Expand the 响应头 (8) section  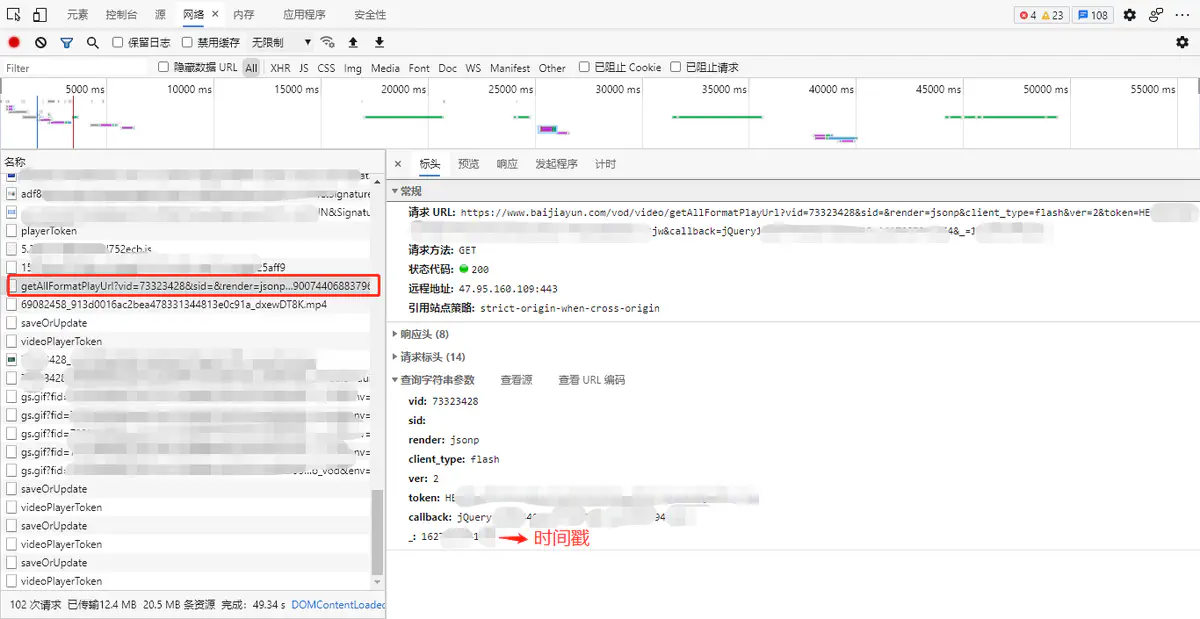point(423,334)
